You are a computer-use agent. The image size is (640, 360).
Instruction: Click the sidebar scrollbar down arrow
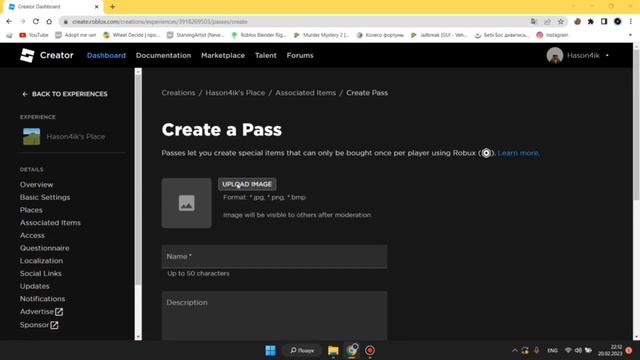coord(138,336)
